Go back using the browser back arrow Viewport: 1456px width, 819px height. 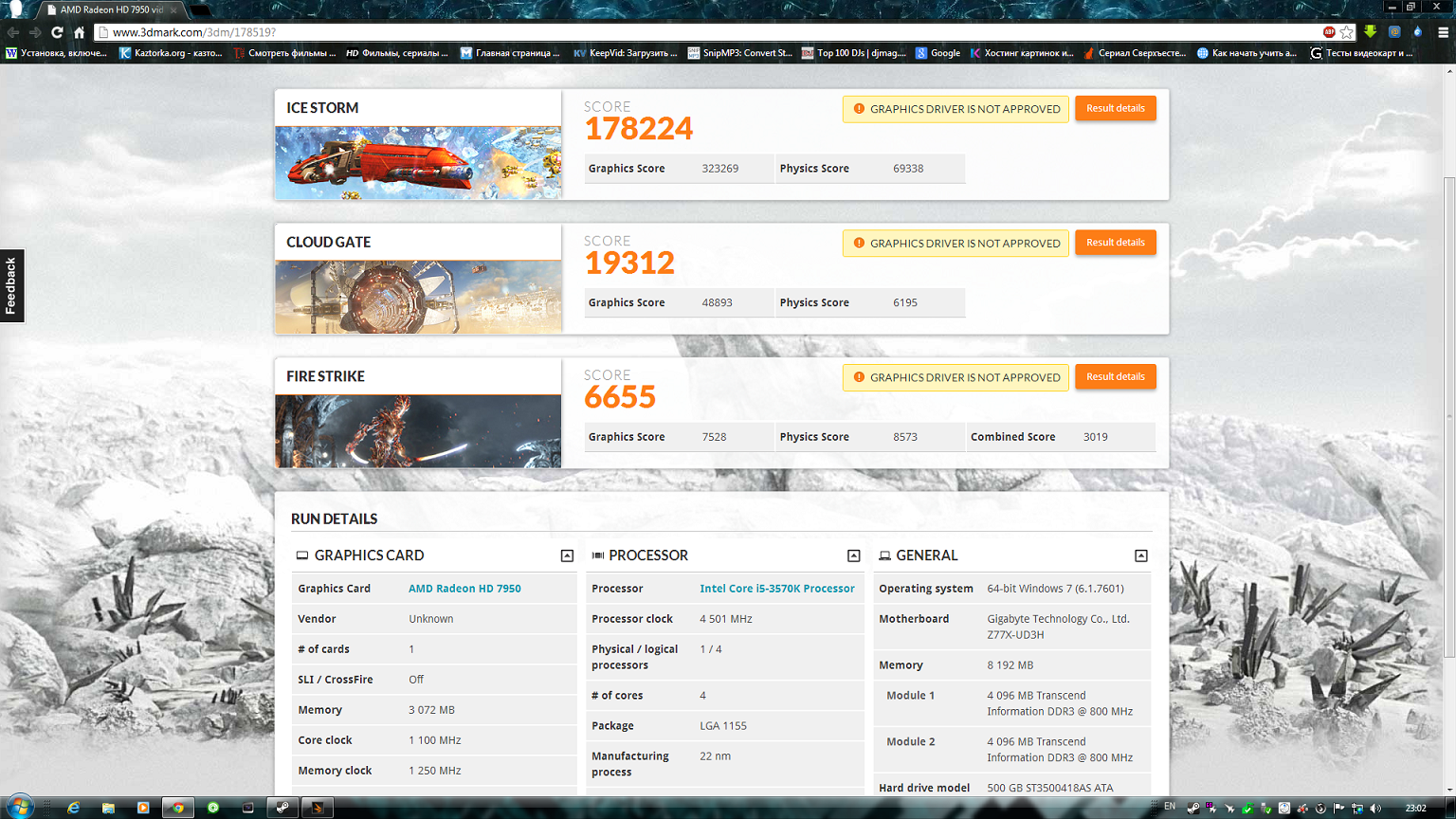(x=13, y=32)
